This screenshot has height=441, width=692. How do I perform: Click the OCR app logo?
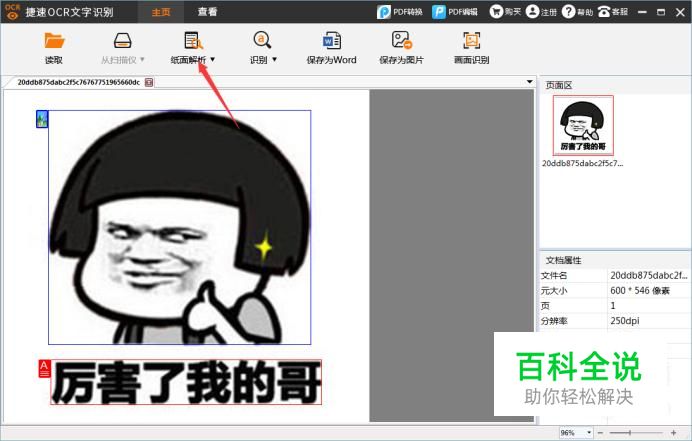point(12,12)
